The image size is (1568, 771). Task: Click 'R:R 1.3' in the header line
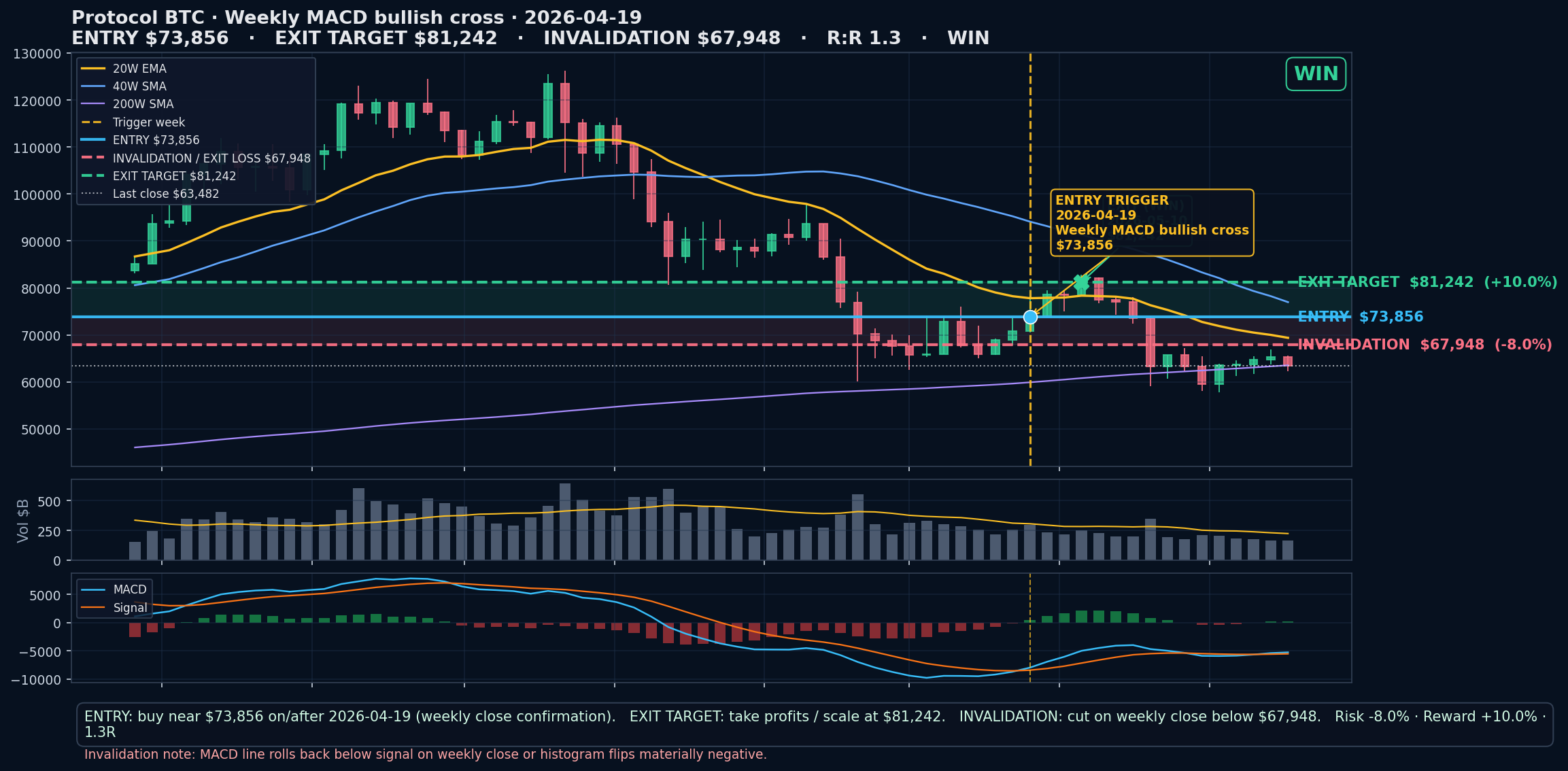864,38
